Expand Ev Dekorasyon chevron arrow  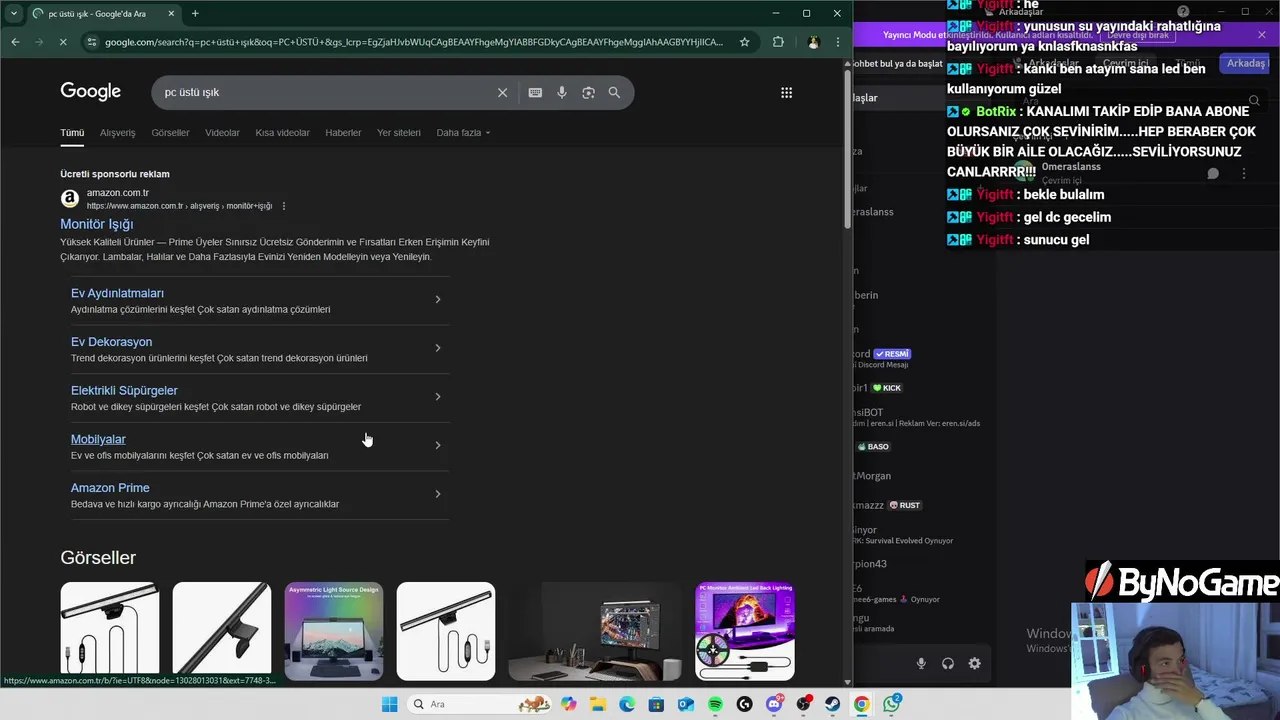click(438, 348)
